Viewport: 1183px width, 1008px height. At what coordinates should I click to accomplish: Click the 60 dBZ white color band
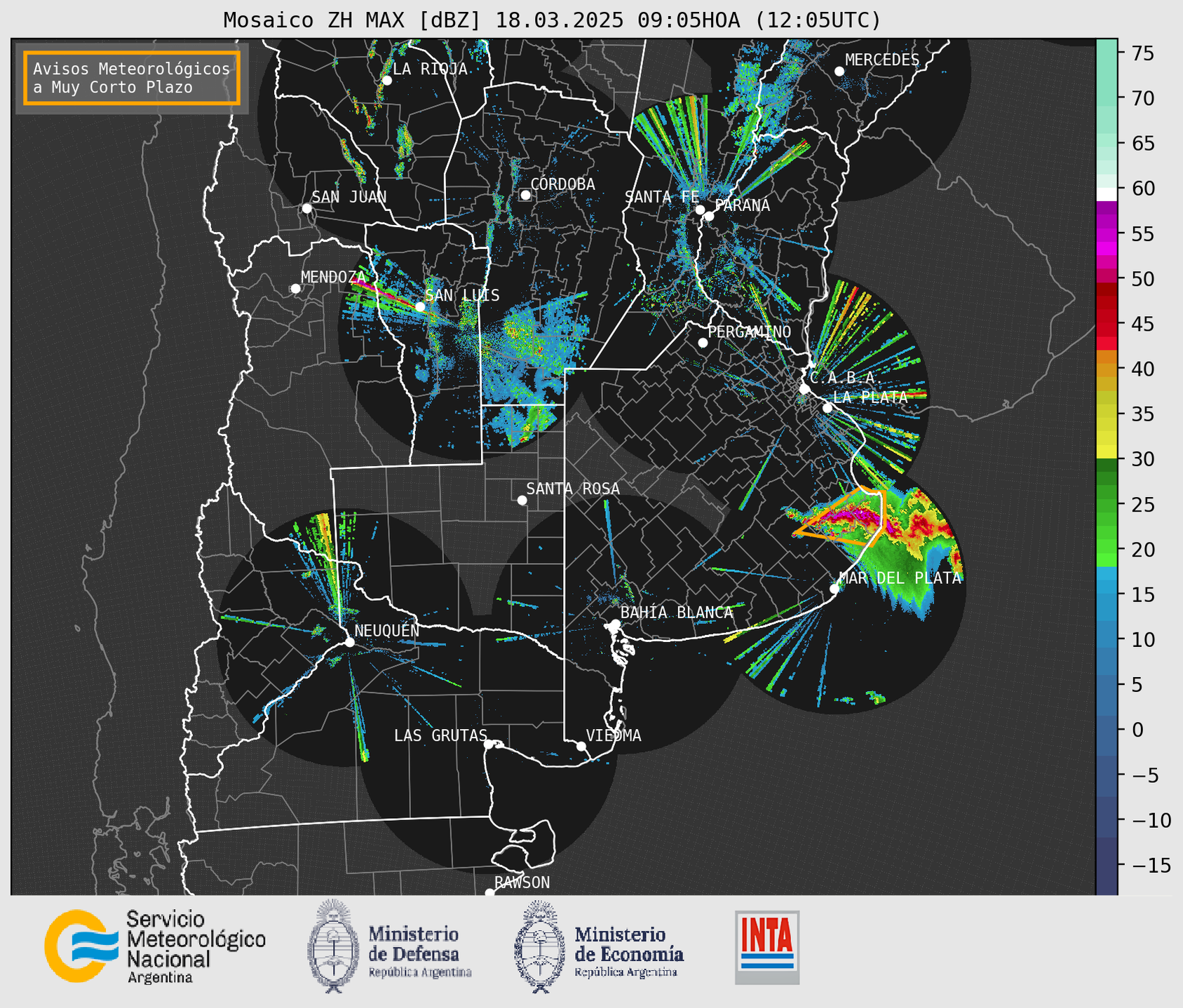[1107, 194]
